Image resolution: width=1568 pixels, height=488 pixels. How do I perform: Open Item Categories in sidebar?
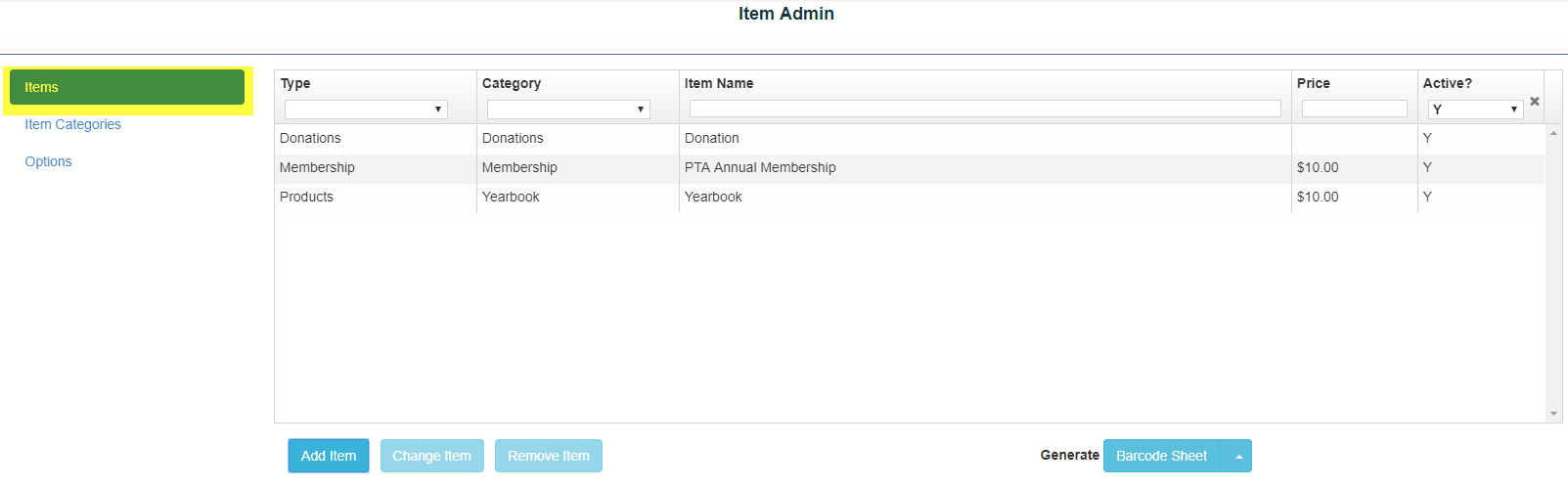click(73, 124)
